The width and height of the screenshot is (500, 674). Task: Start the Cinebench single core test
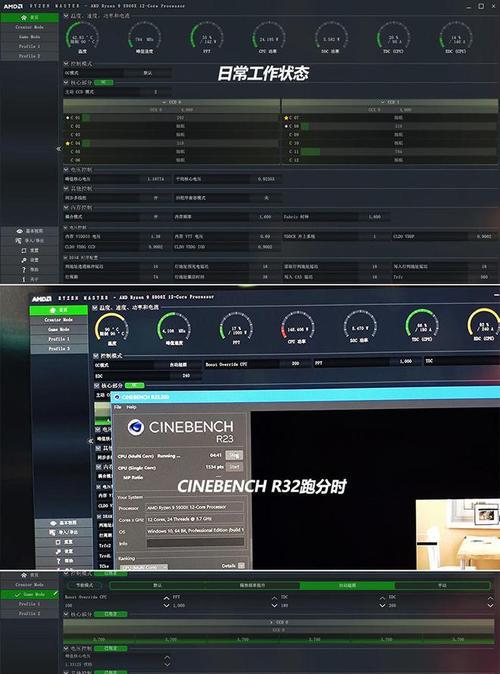pos(234,466)
